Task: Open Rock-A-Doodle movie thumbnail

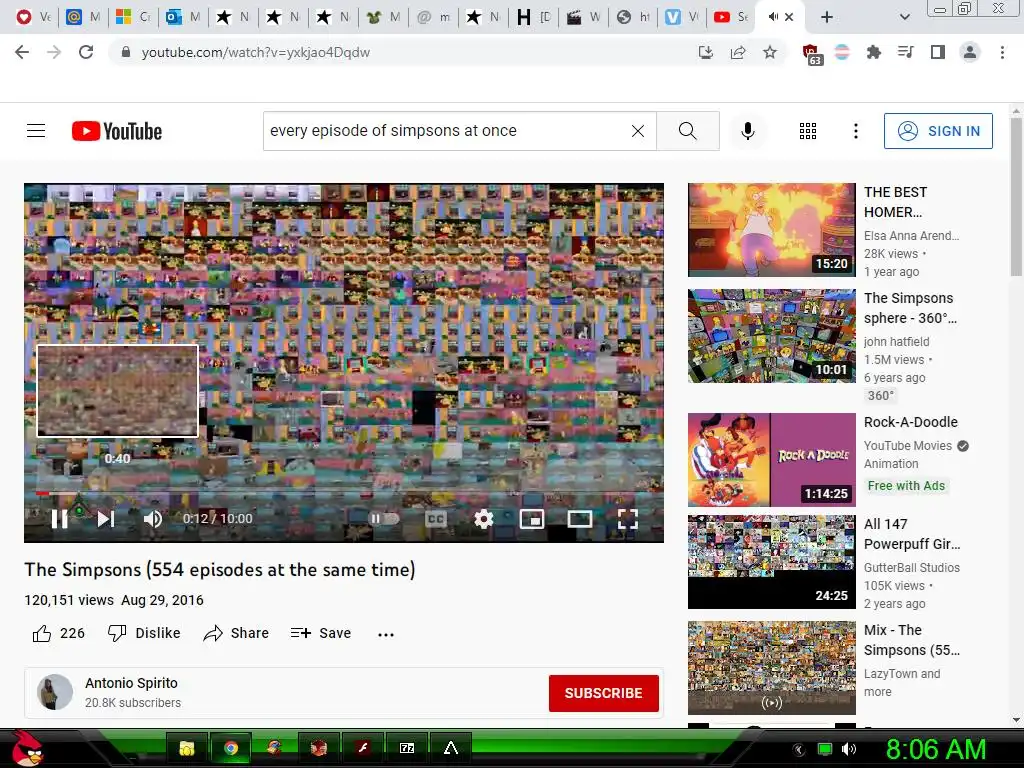Action: 771,460
